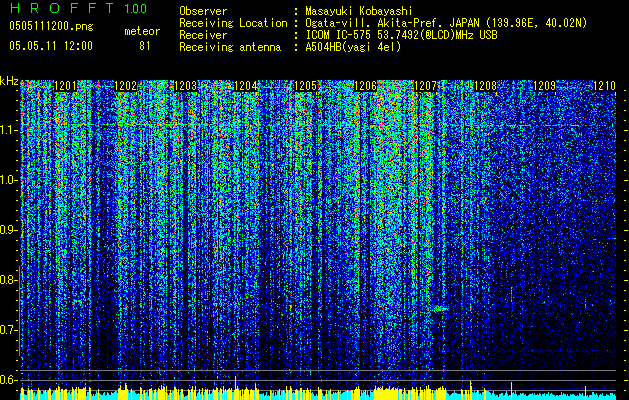Click the Observer label

click(203, 11)
